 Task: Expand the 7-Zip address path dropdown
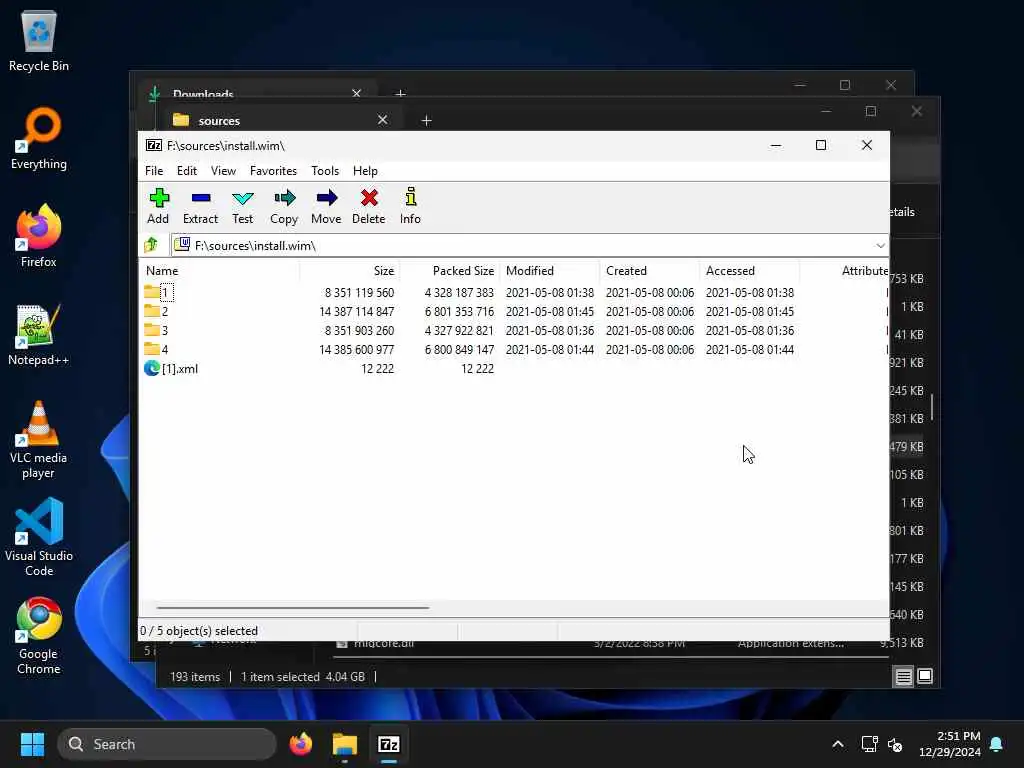coord(880,246)
